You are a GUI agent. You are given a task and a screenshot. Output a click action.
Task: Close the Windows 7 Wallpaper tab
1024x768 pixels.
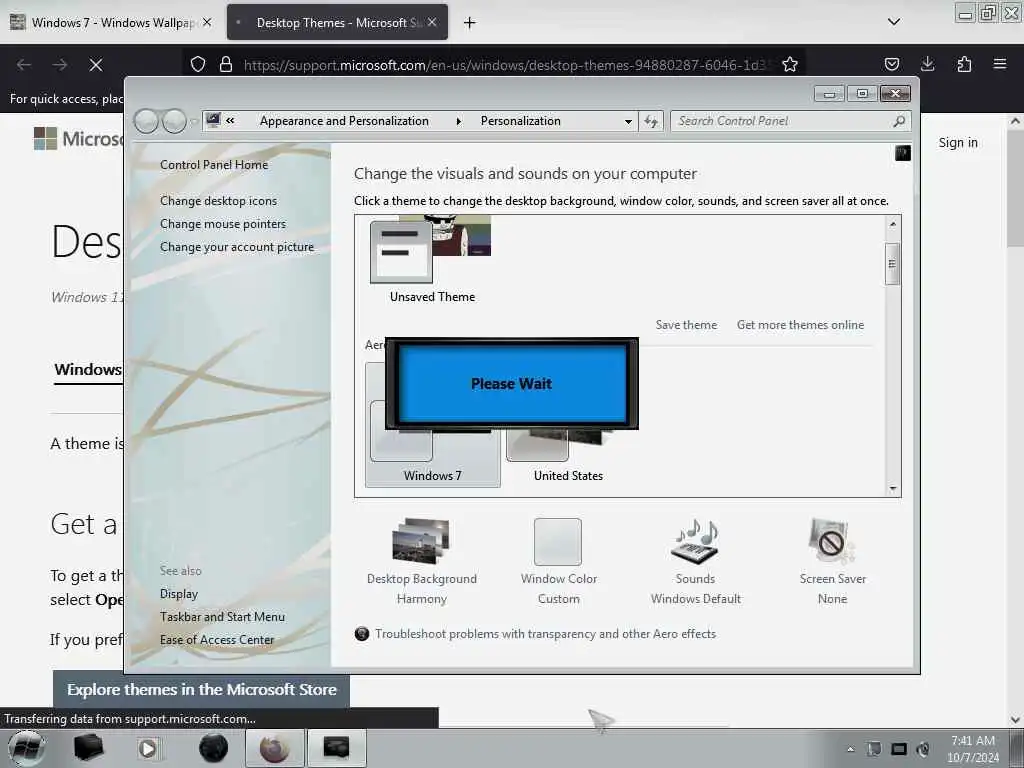207,22
